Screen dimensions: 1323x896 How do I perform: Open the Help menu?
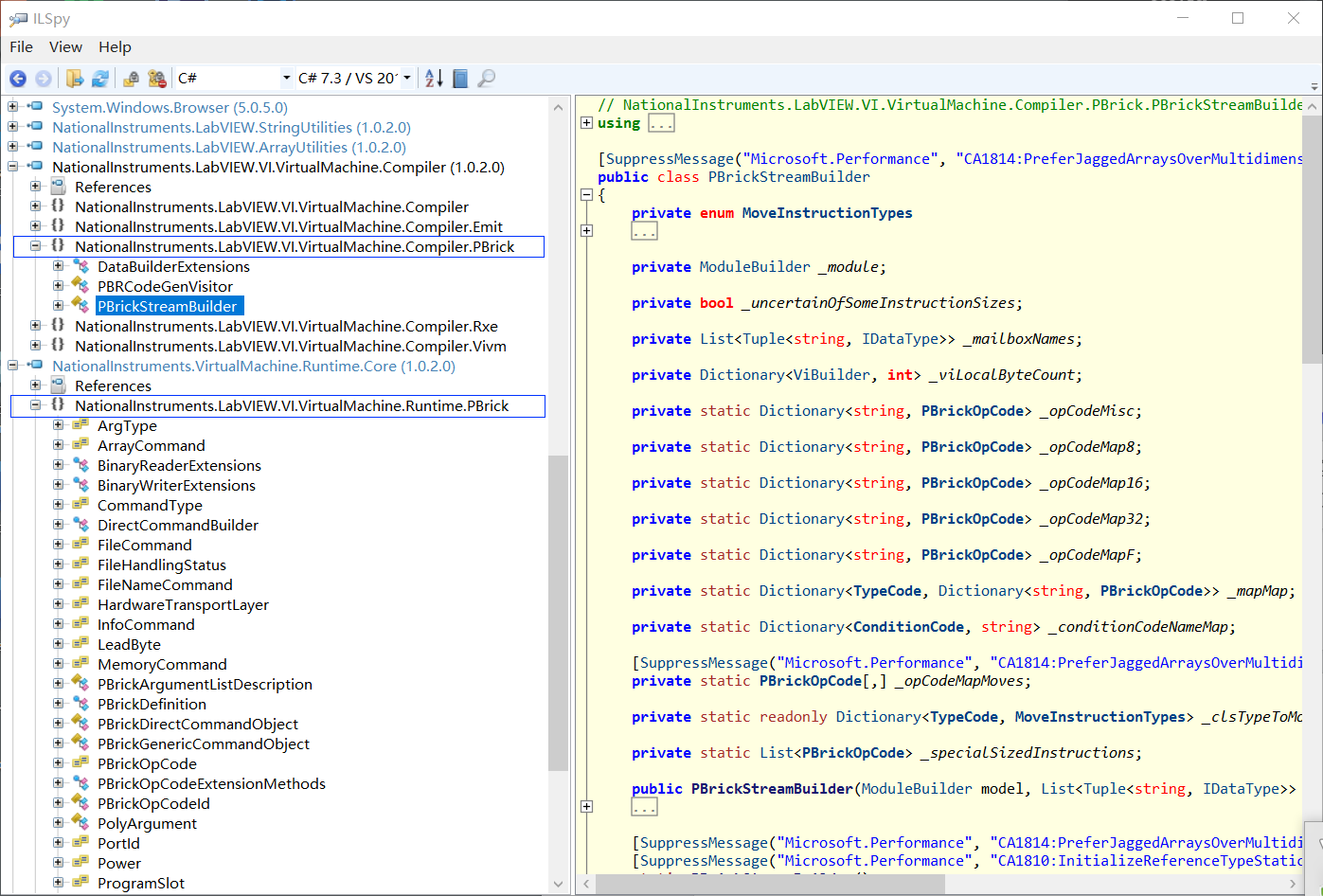(x=115, y=46)
